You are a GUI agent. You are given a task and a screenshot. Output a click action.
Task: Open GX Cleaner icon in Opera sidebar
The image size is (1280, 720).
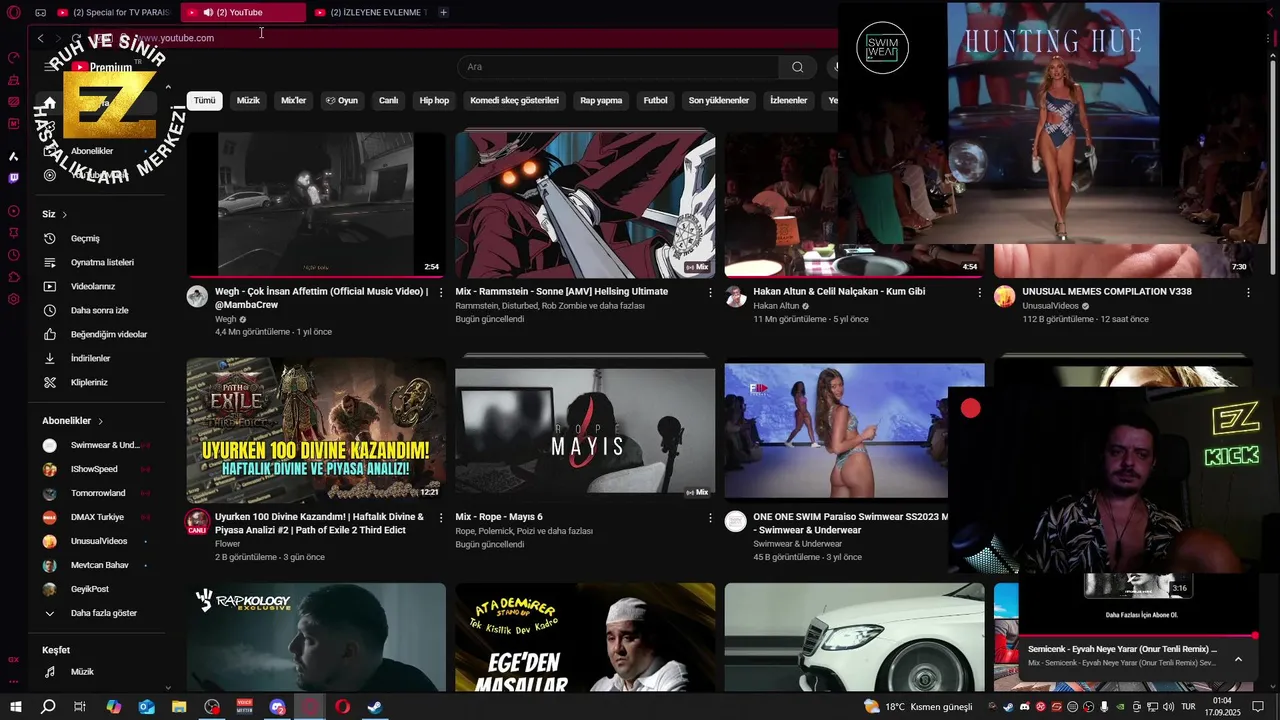coord(14,80)
